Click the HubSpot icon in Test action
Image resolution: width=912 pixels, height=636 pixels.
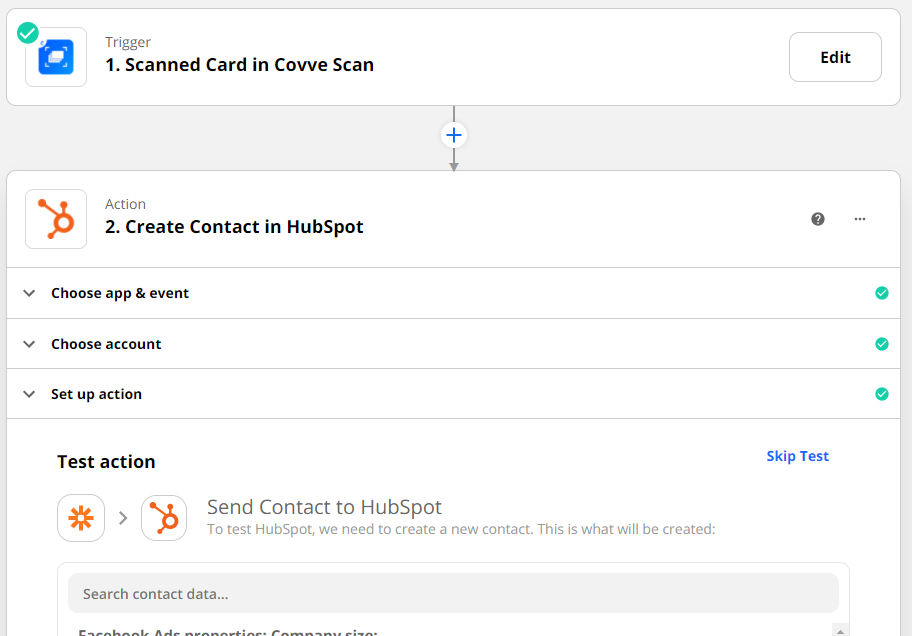pos(164,518)
